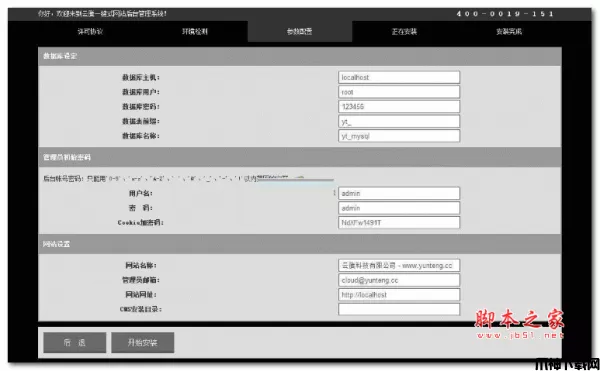This screenshot has height=371, width=600.
Task: Click the 数据库密码 label
Action: pyautogui.click(x=141, y=107)
